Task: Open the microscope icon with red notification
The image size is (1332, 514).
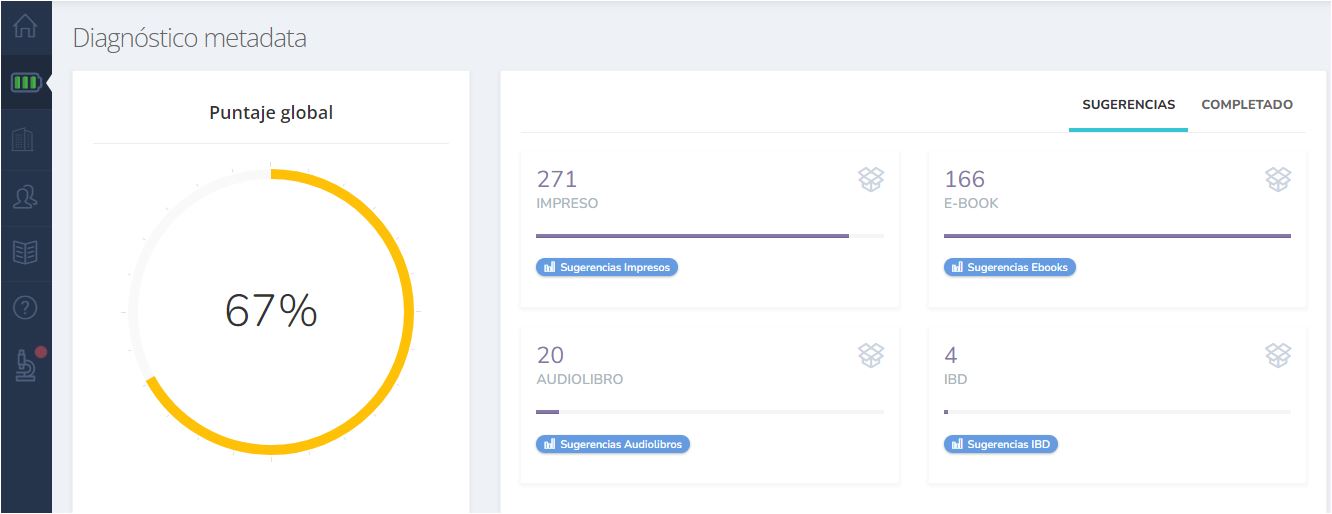Action: coord(27,365)
